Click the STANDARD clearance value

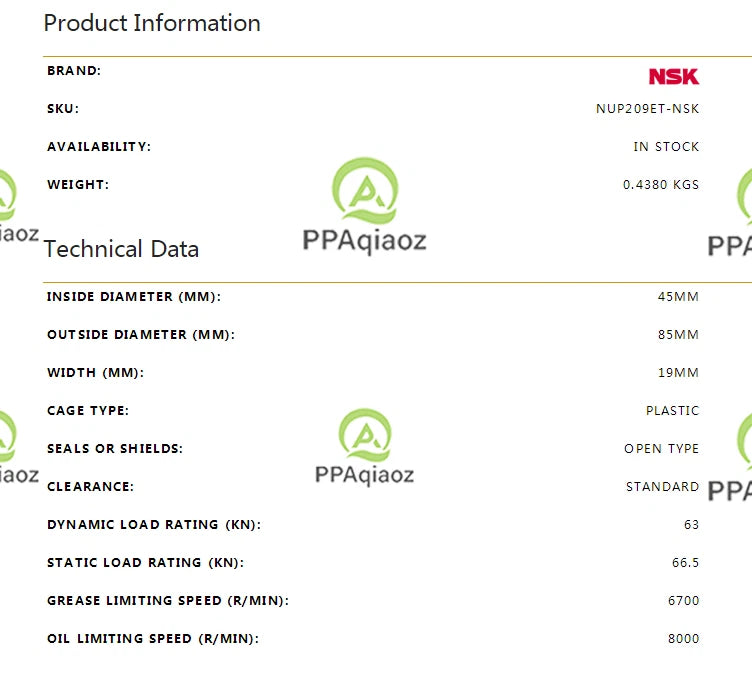662,487
